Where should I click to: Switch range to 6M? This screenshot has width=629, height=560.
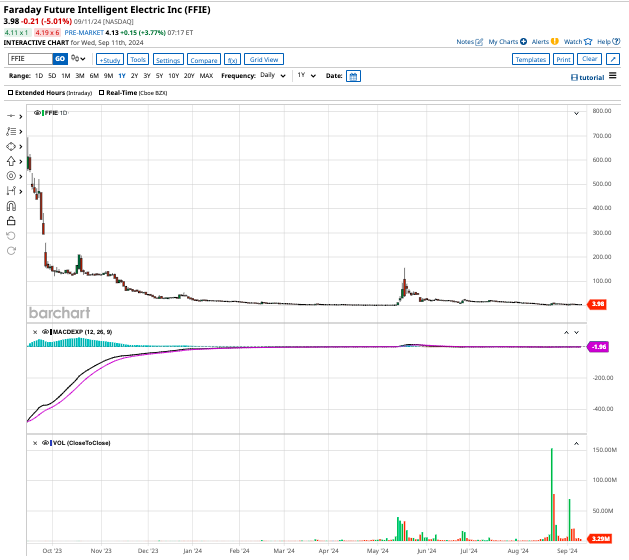[x=93, y=76]
